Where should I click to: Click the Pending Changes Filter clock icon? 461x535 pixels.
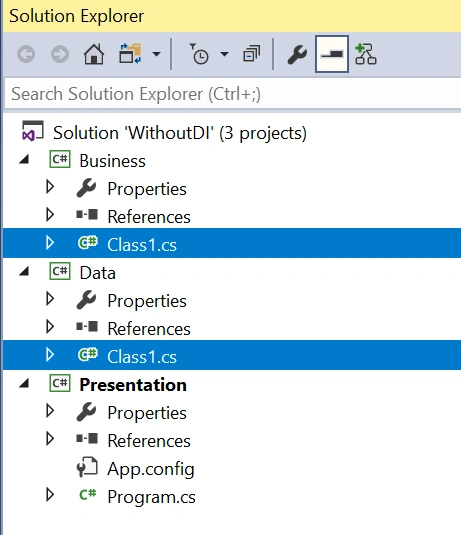coord(199,54)
